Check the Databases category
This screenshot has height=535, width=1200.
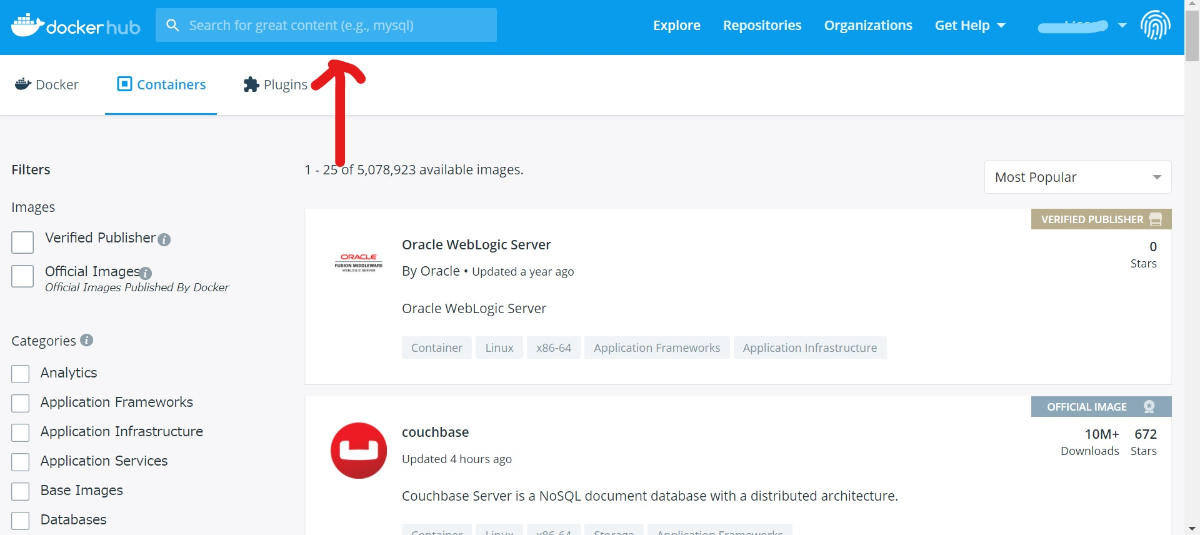point(20,520)
